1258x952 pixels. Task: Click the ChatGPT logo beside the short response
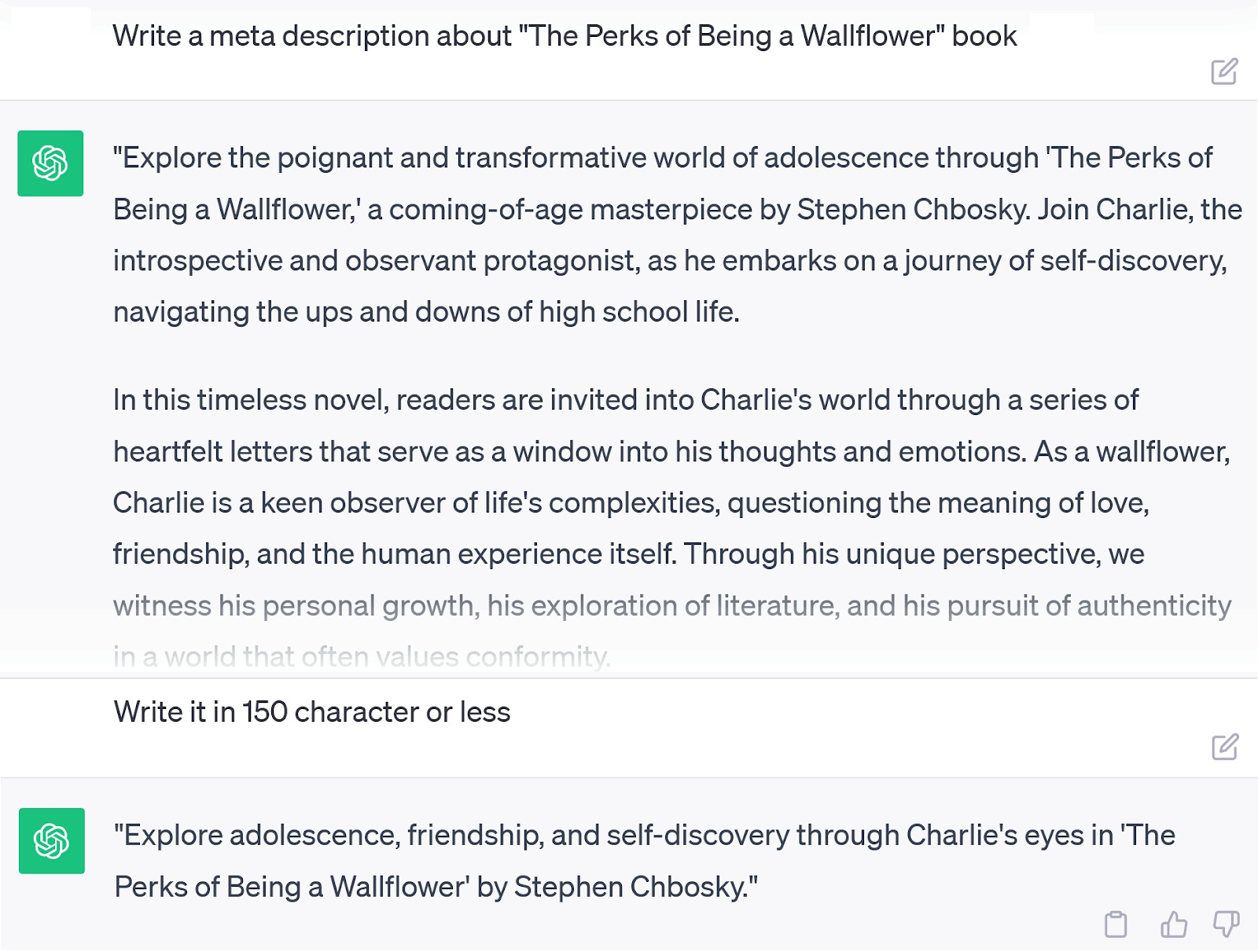click(x=52, y=841)
